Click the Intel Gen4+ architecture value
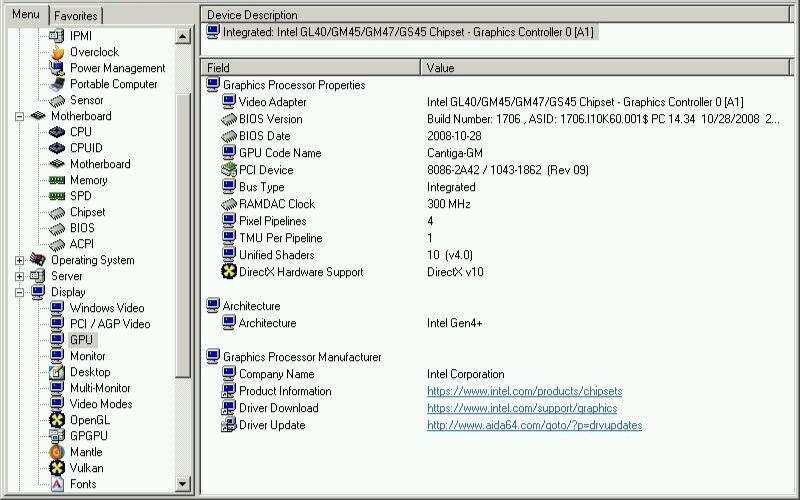This screenshot has width=800, height=500. point(455,323)
